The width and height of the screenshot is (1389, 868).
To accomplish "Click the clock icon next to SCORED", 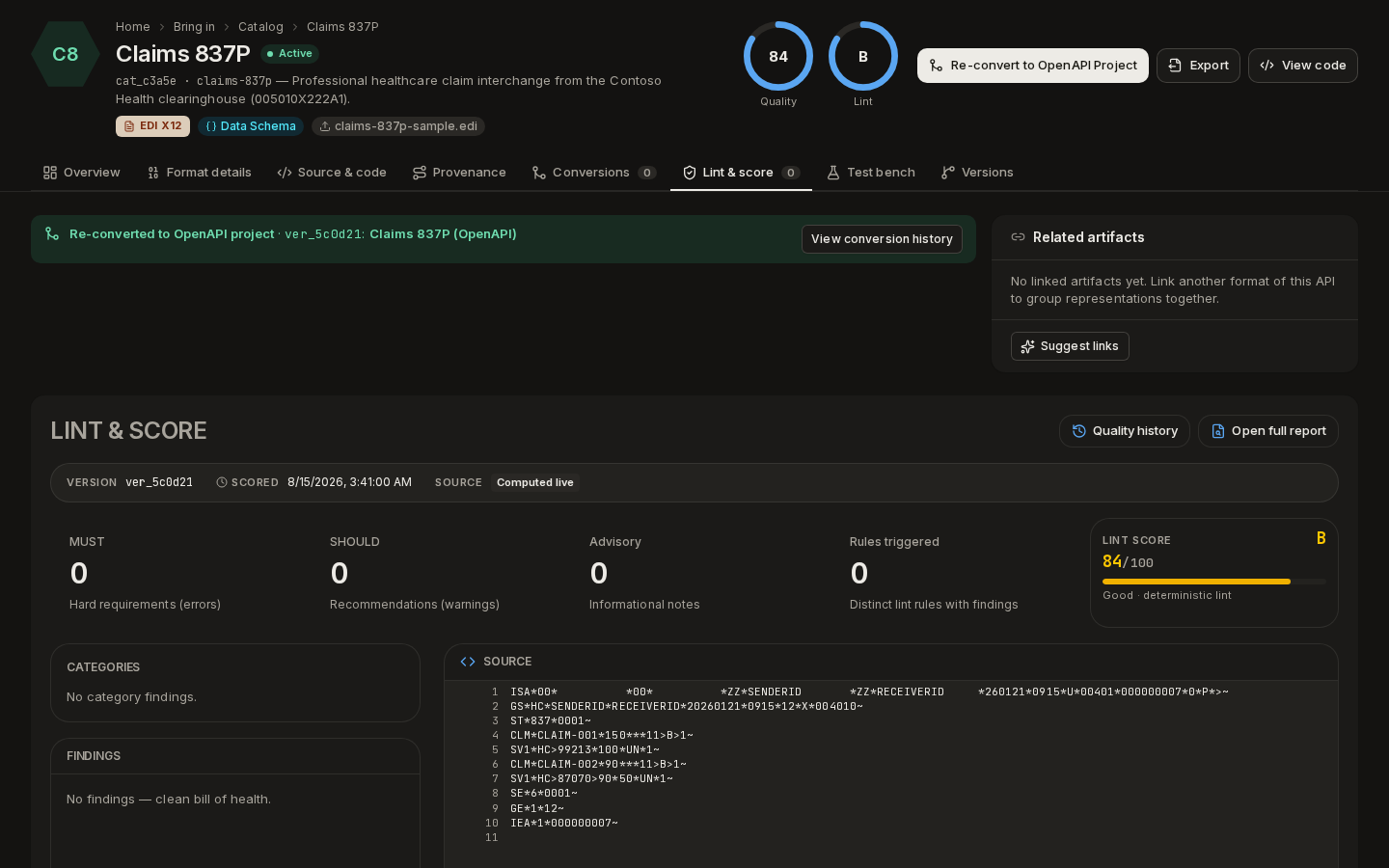I will (x=222, y=482).
